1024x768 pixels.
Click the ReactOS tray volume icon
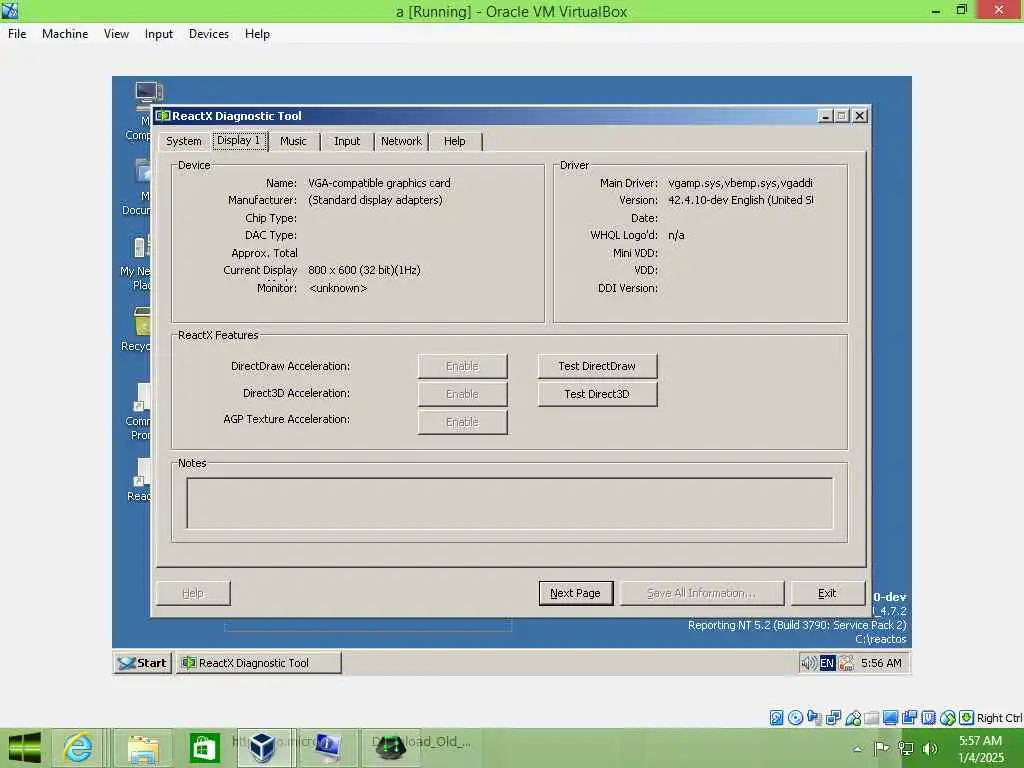coord(808,663)
